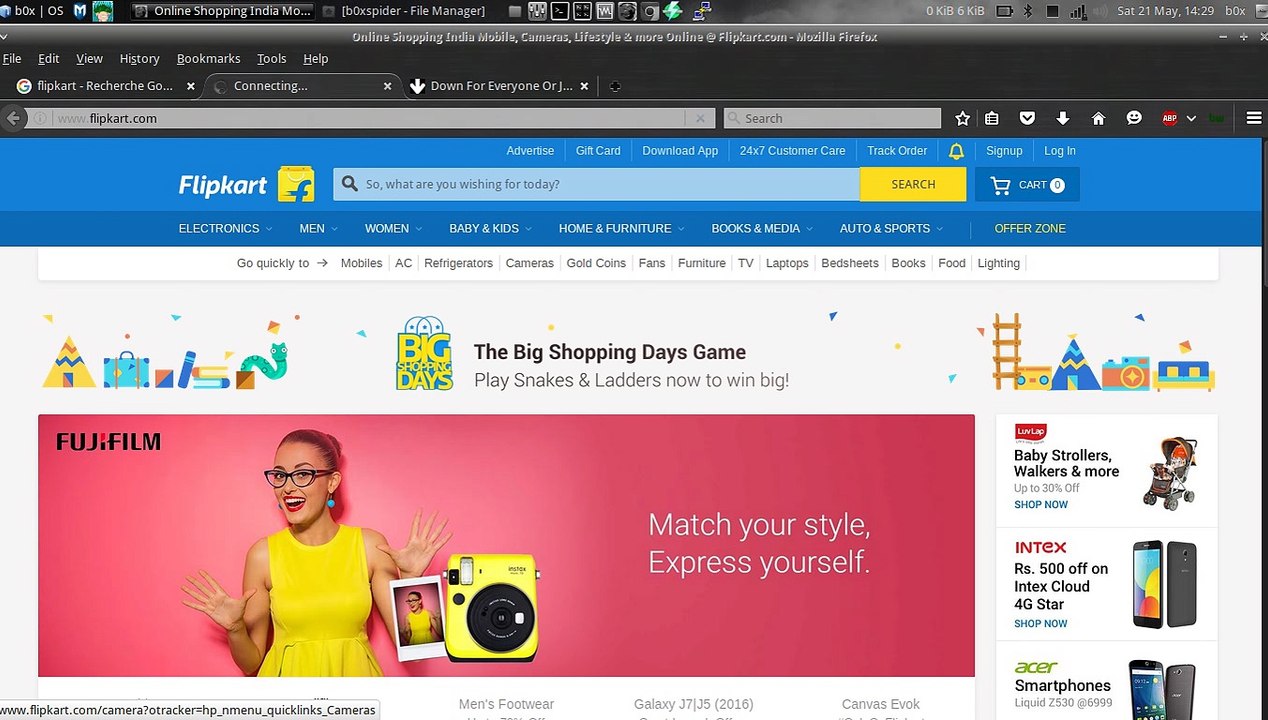Image resolution: width=1268 pixels, height=720 pixels.
Task: Click the Adblock Plus ABP icon
Action: (1169, 118)
